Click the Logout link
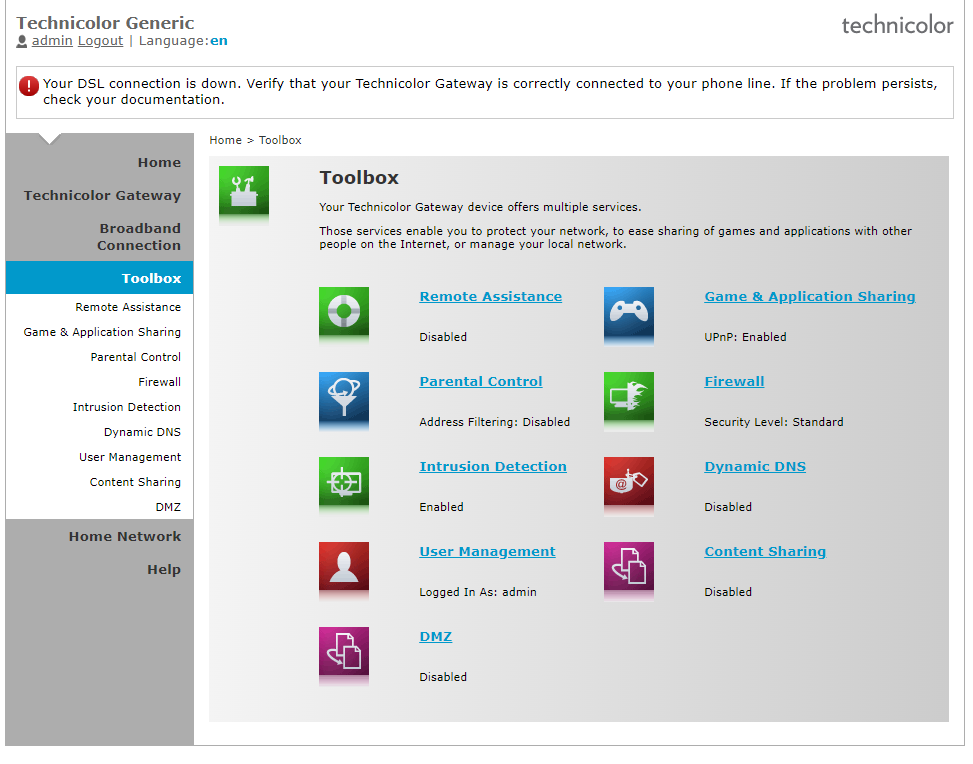This screenshot has width=973, height=764. coord(101,41)
